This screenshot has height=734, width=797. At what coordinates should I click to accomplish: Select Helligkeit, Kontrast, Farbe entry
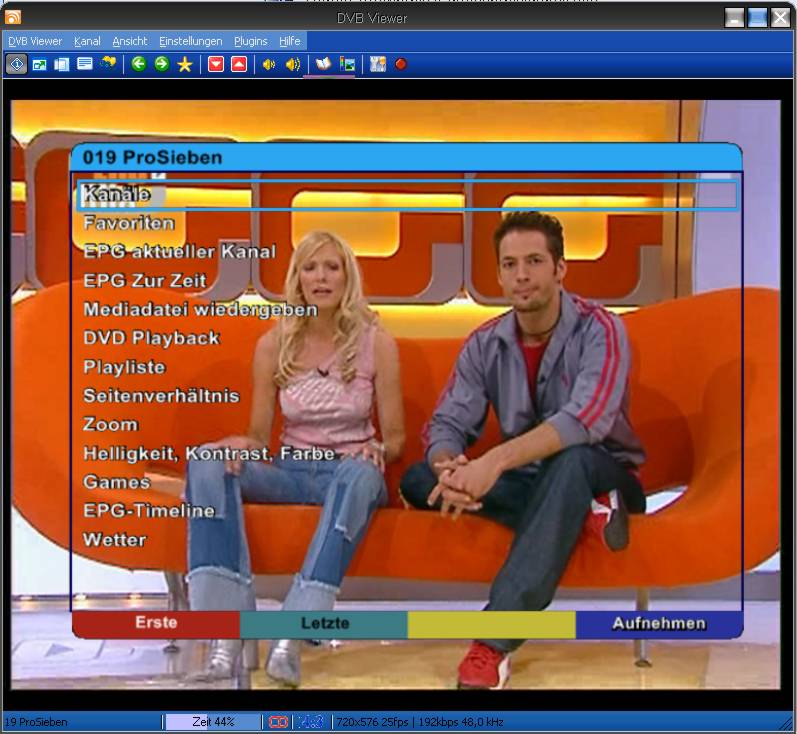[209, 453]
